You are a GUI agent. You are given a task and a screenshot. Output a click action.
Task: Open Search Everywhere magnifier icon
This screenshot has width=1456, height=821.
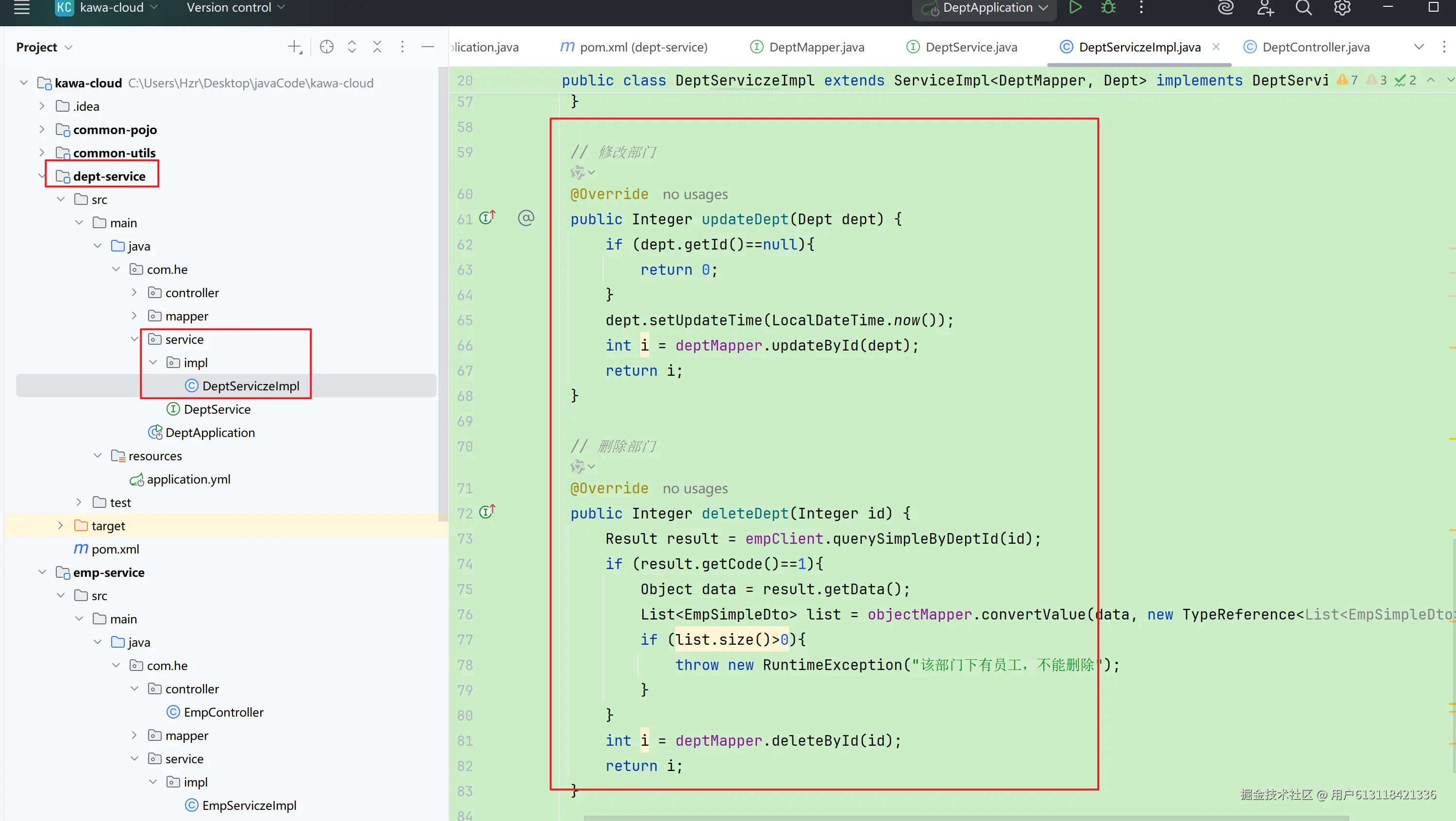[x=1304, y=7]
